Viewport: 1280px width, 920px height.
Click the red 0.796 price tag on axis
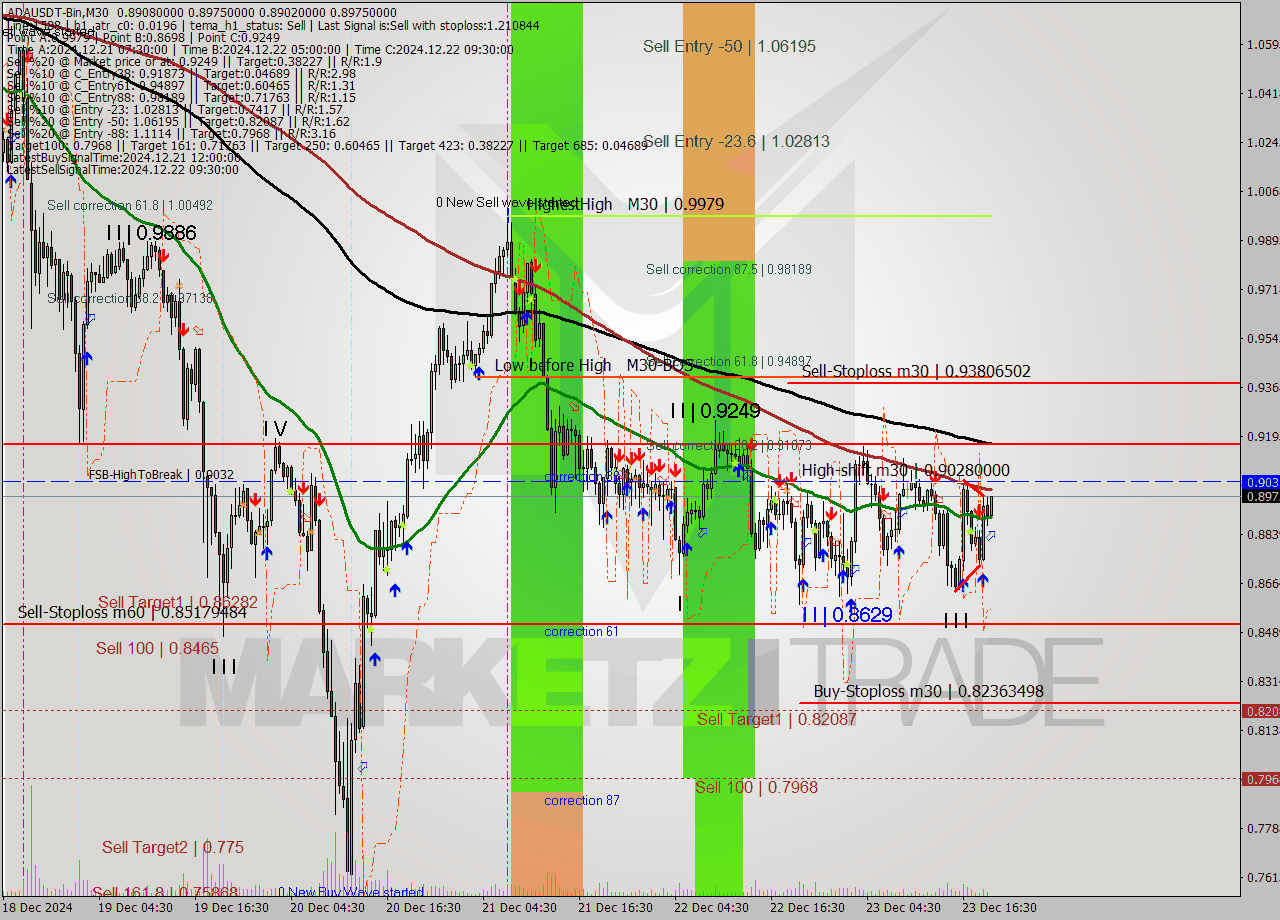[1260, 779]
